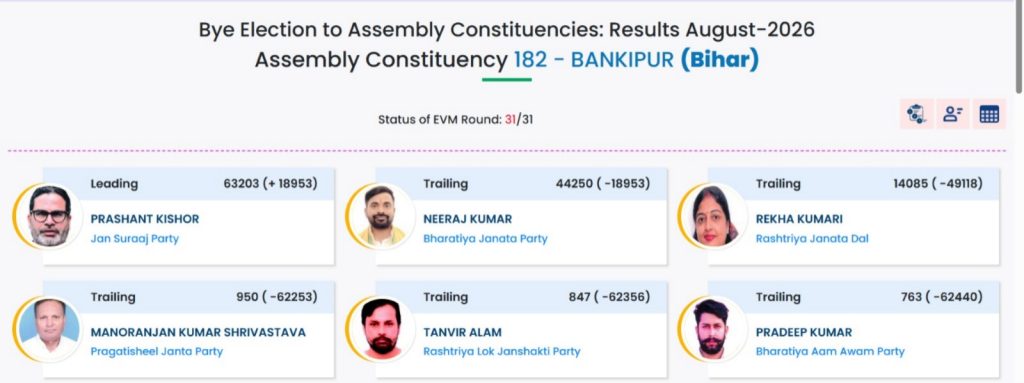Screen dimensions: 1024x383
Task: Click the Bharatiya Janata Party label
Action: (485, 239)
